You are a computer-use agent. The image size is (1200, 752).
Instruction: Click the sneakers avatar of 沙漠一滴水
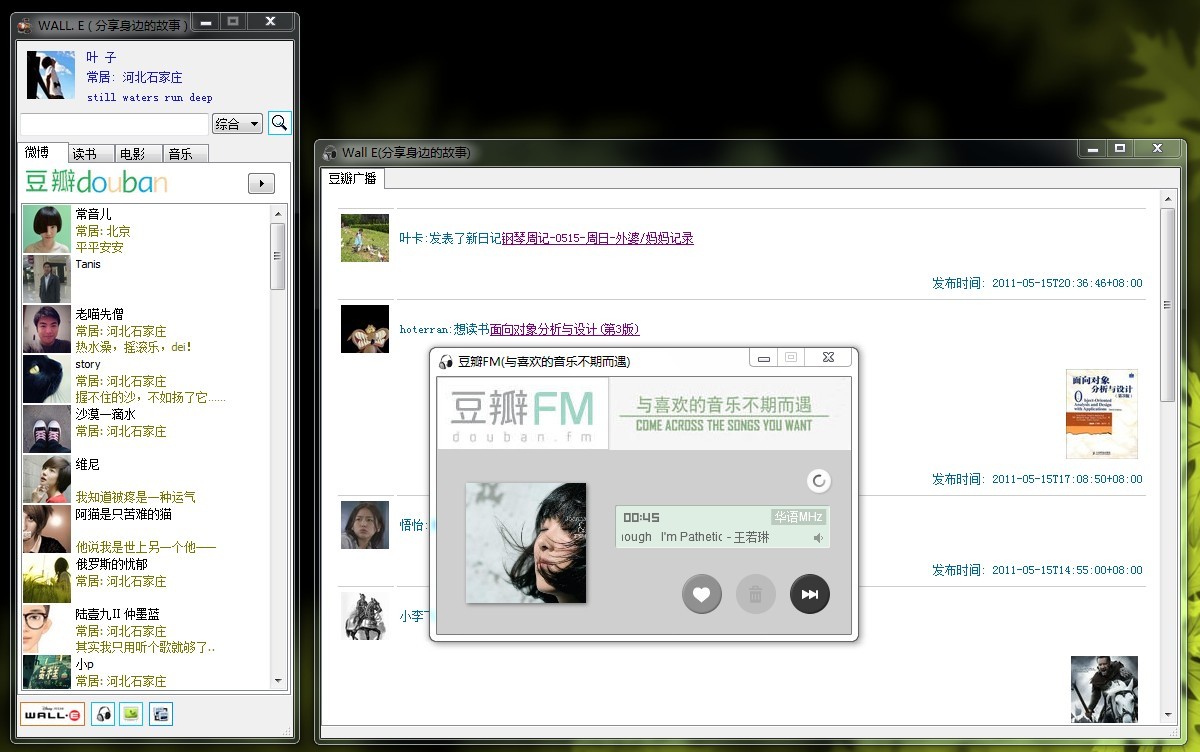[x=47, y=430]
